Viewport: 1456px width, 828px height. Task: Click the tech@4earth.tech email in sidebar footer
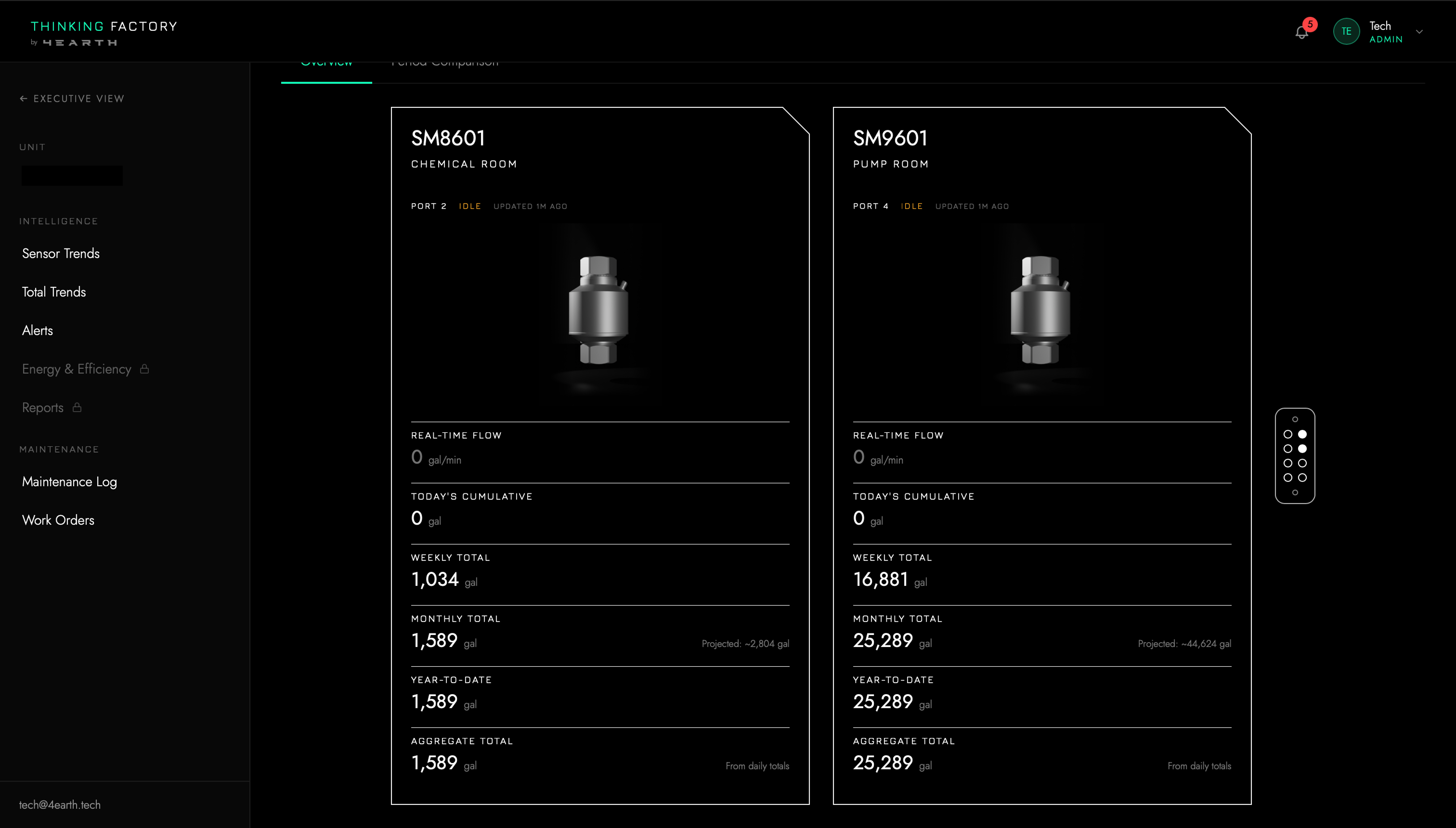click(60, 805)
